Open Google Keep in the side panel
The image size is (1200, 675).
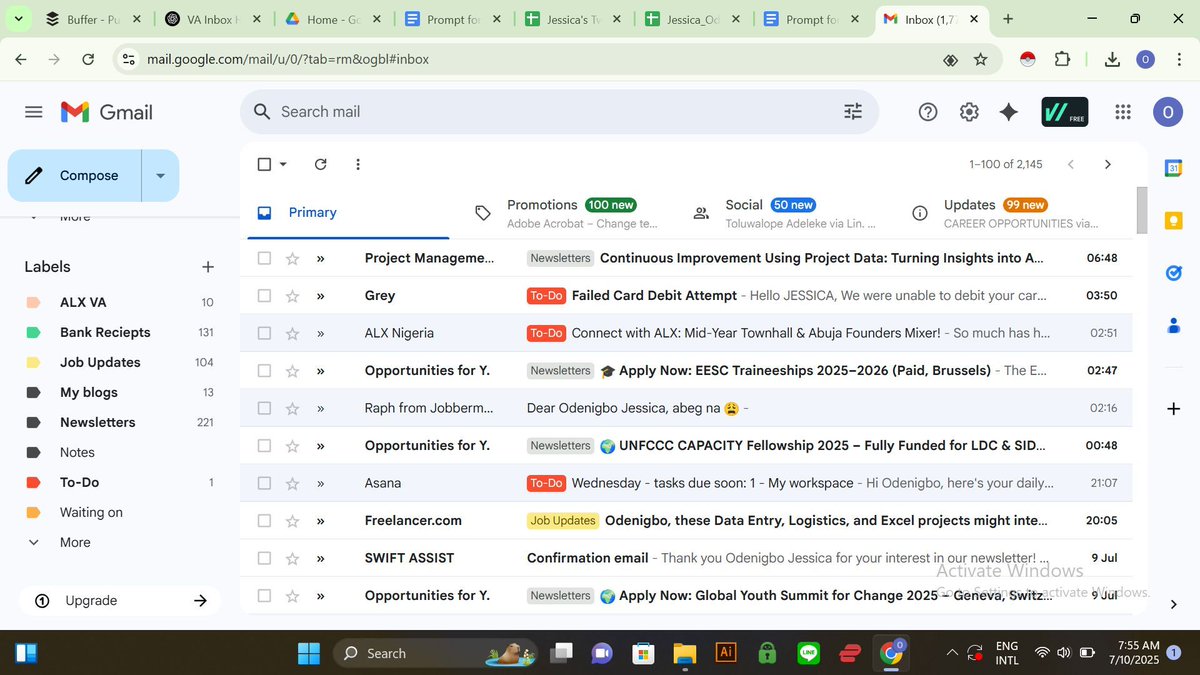point(1173,219)
